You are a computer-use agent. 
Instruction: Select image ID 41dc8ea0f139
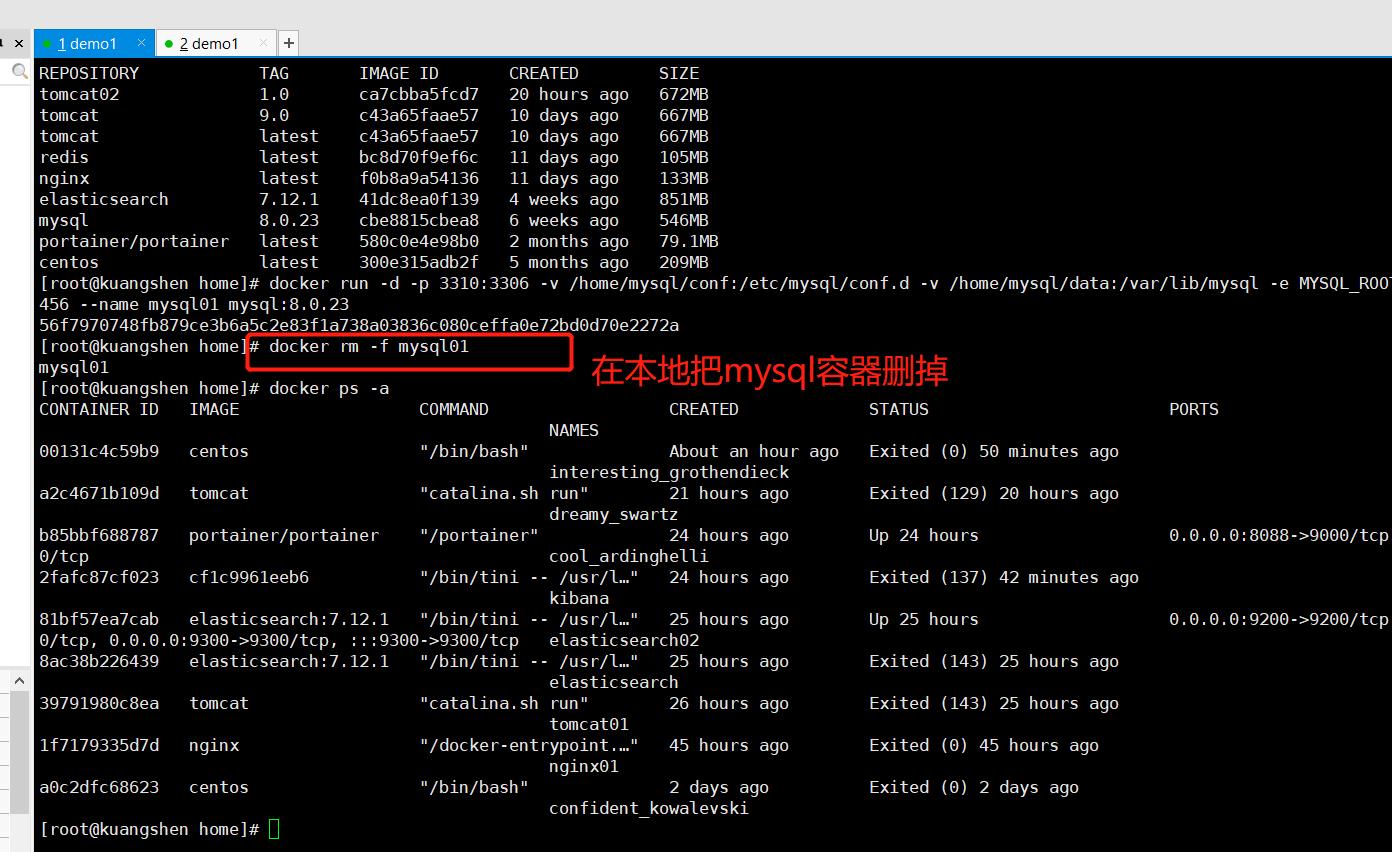point(419,199)
